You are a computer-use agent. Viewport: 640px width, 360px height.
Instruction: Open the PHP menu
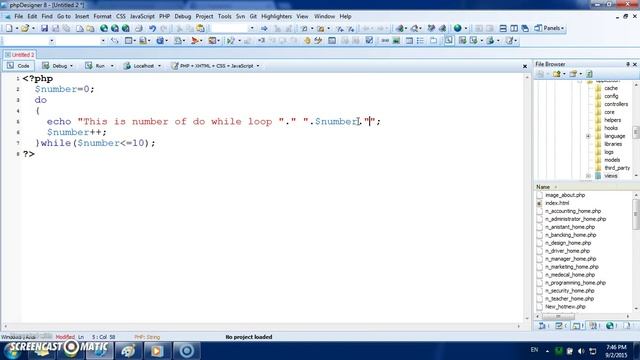tap(164, 16)
